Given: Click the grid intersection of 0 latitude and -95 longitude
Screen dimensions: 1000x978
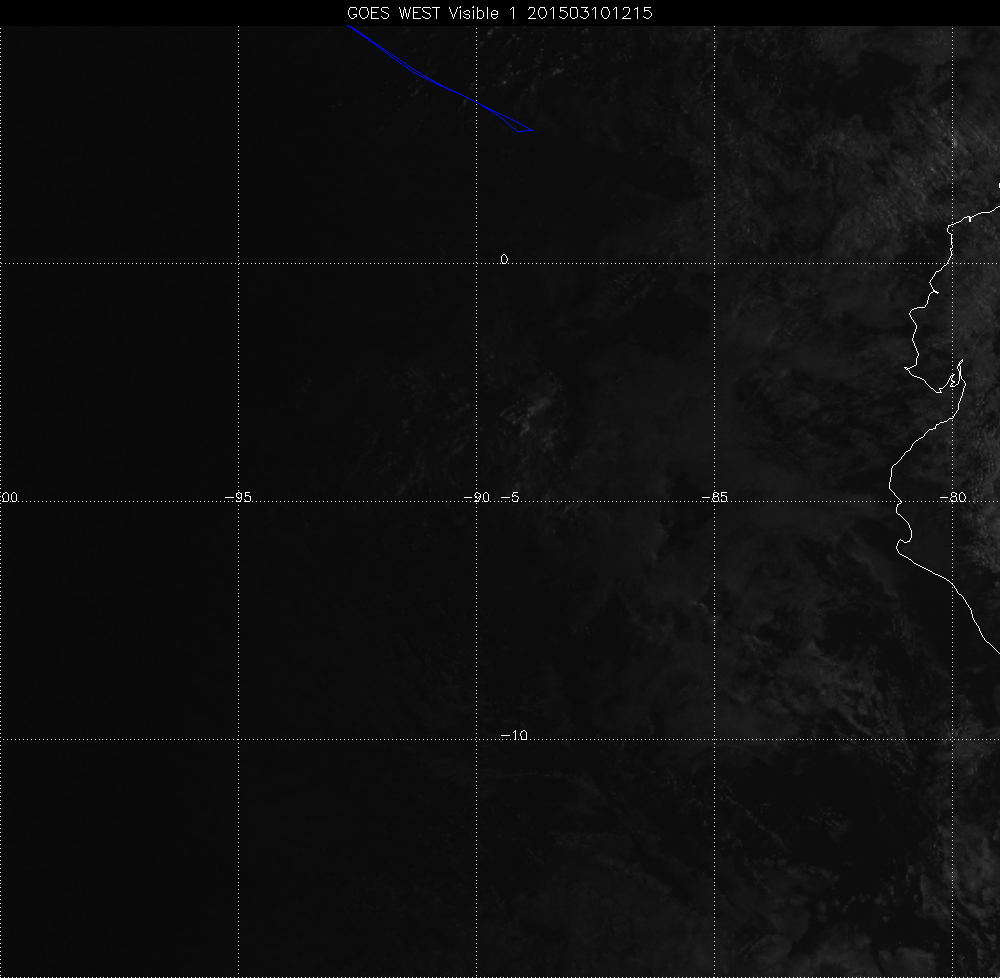Looking at the screenshot, I should pyautogui.click(x=238, y=263).
